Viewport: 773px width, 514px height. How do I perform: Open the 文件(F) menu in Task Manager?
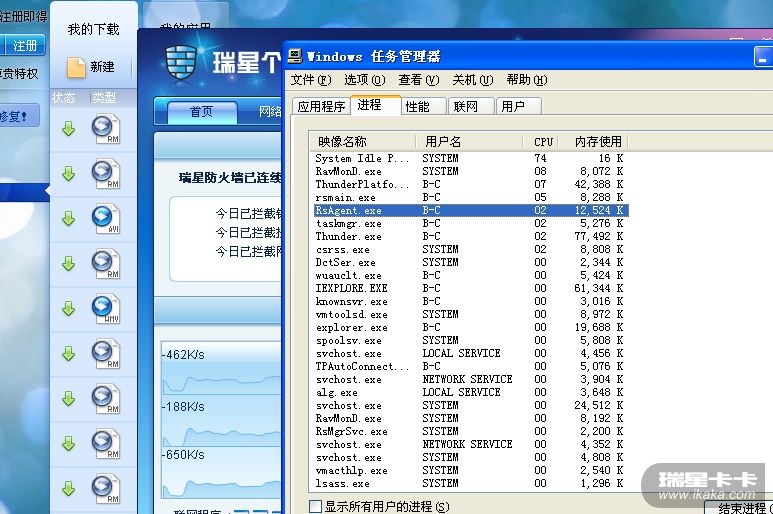pyautogui.click(x=311, y=80)
